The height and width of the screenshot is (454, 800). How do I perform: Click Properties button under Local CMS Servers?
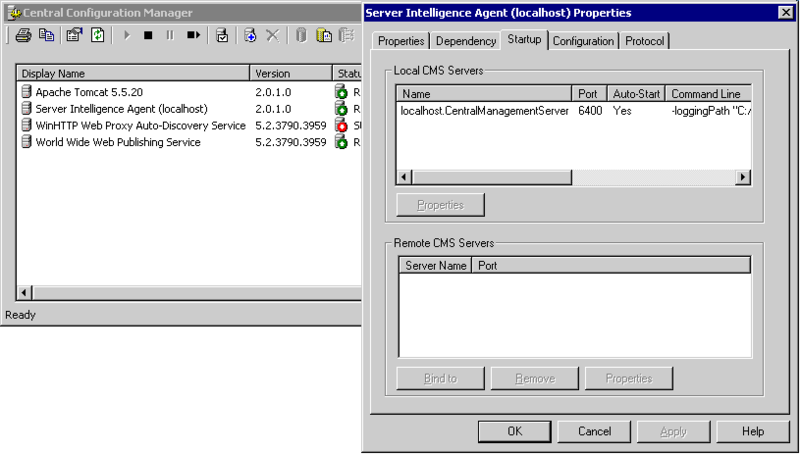tap(440, 205)
